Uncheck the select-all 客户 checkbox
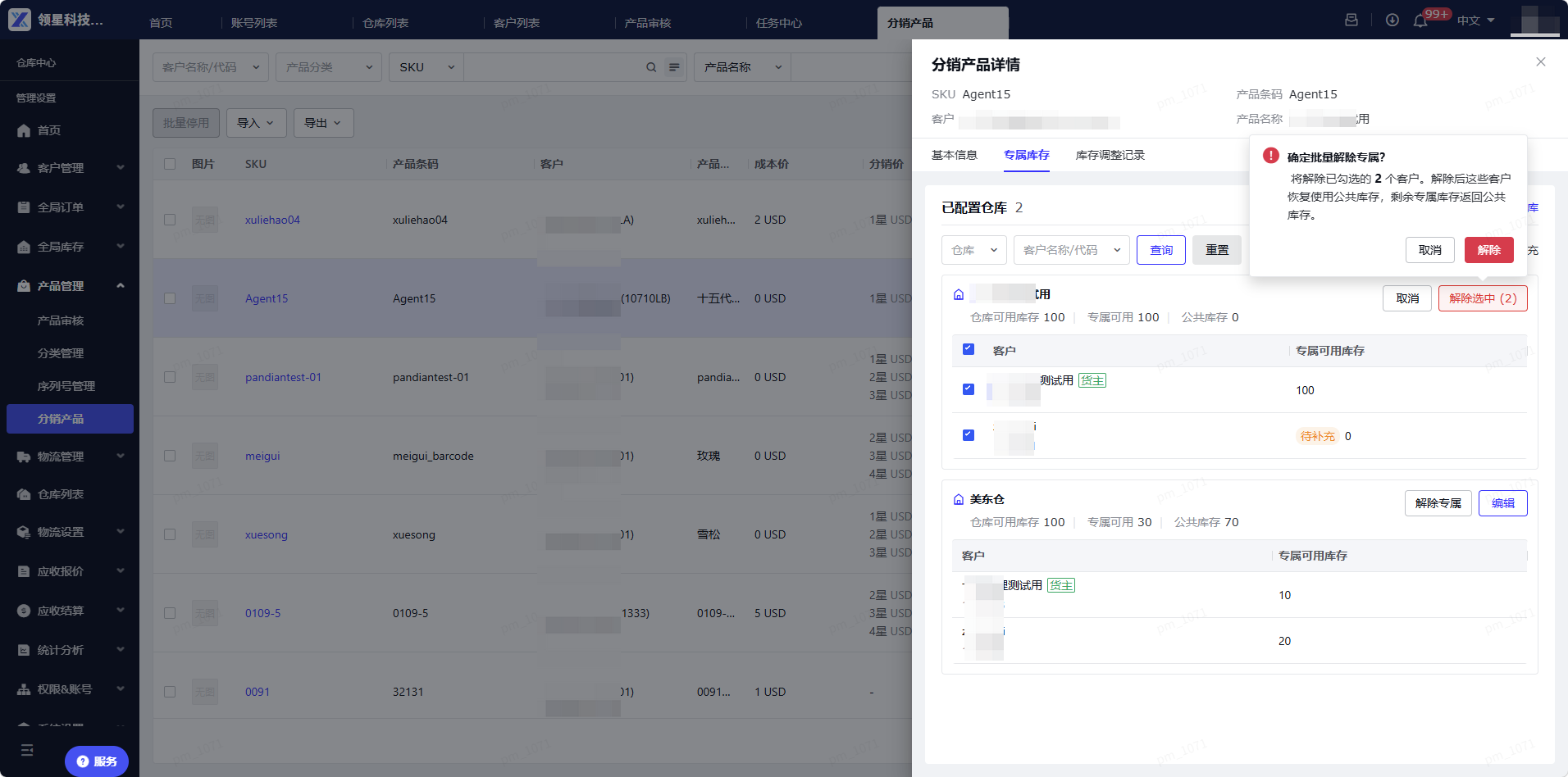This screenshot has height=777, width=1568. click(969, 349)
